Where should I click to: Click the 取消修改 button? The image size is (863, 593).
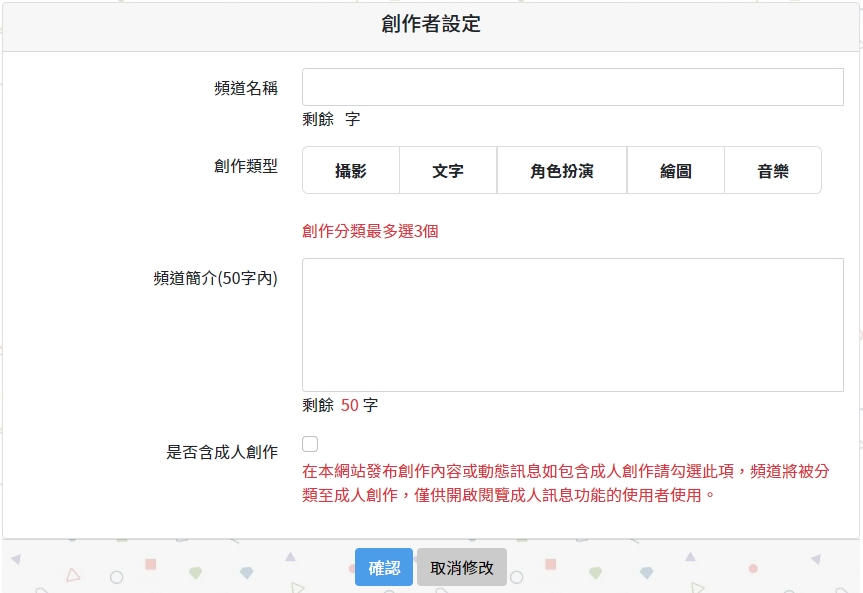coord(462,567)
